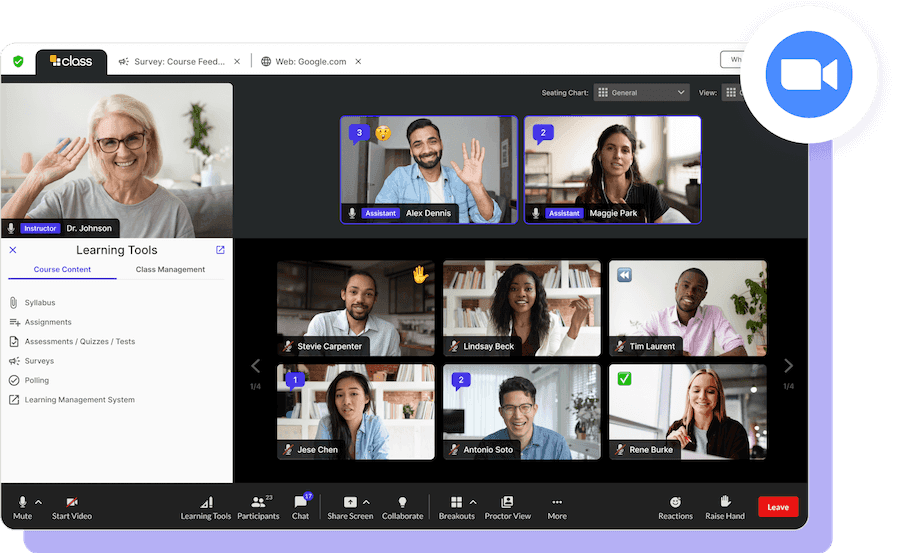Toggle Alex Dennis's microphone icon

[352, 213]
